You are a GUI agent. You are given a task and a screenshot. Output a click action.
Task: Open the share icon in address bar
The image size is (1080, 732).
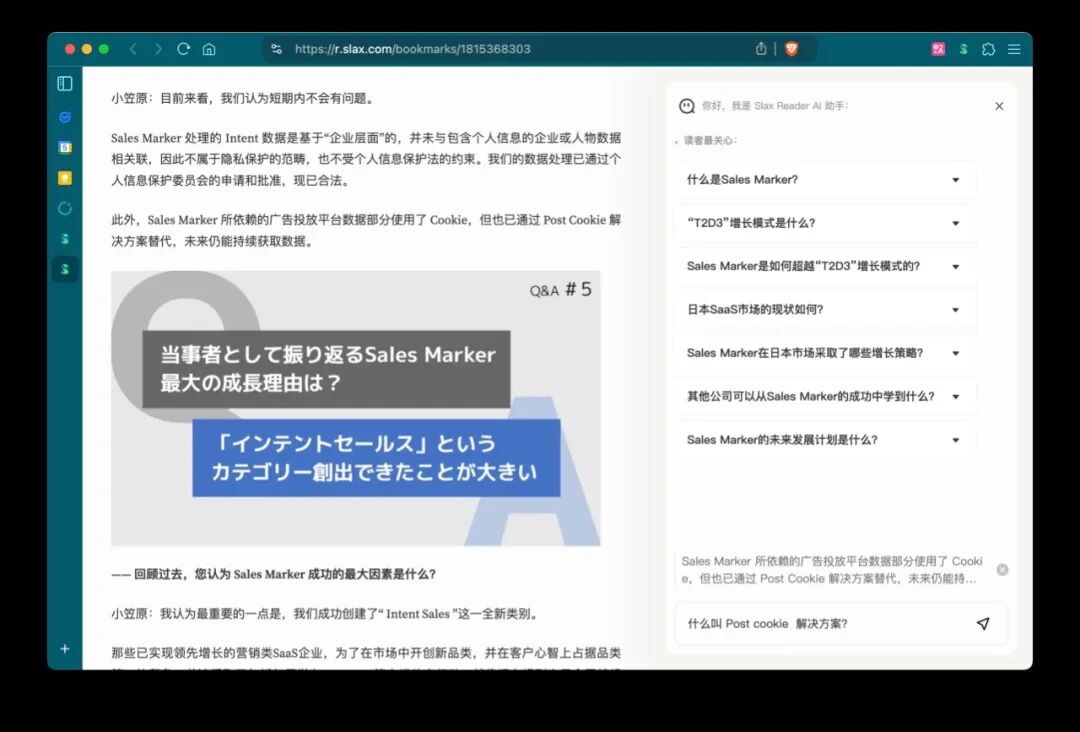[x=760, y=49]
